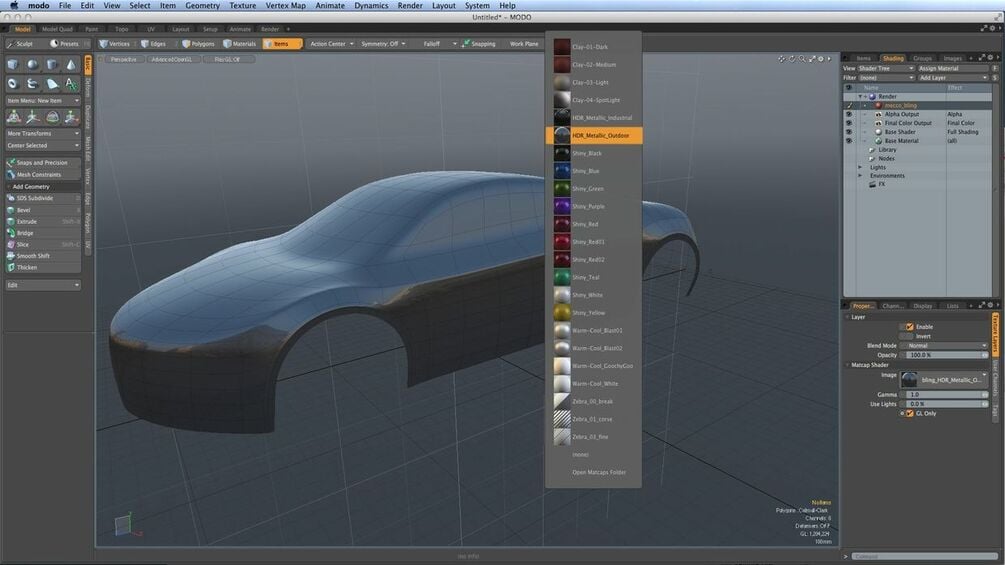The image size is (1005, 565).
Task: Open the Sculpt tools
Action: click(x=20, y=44)
